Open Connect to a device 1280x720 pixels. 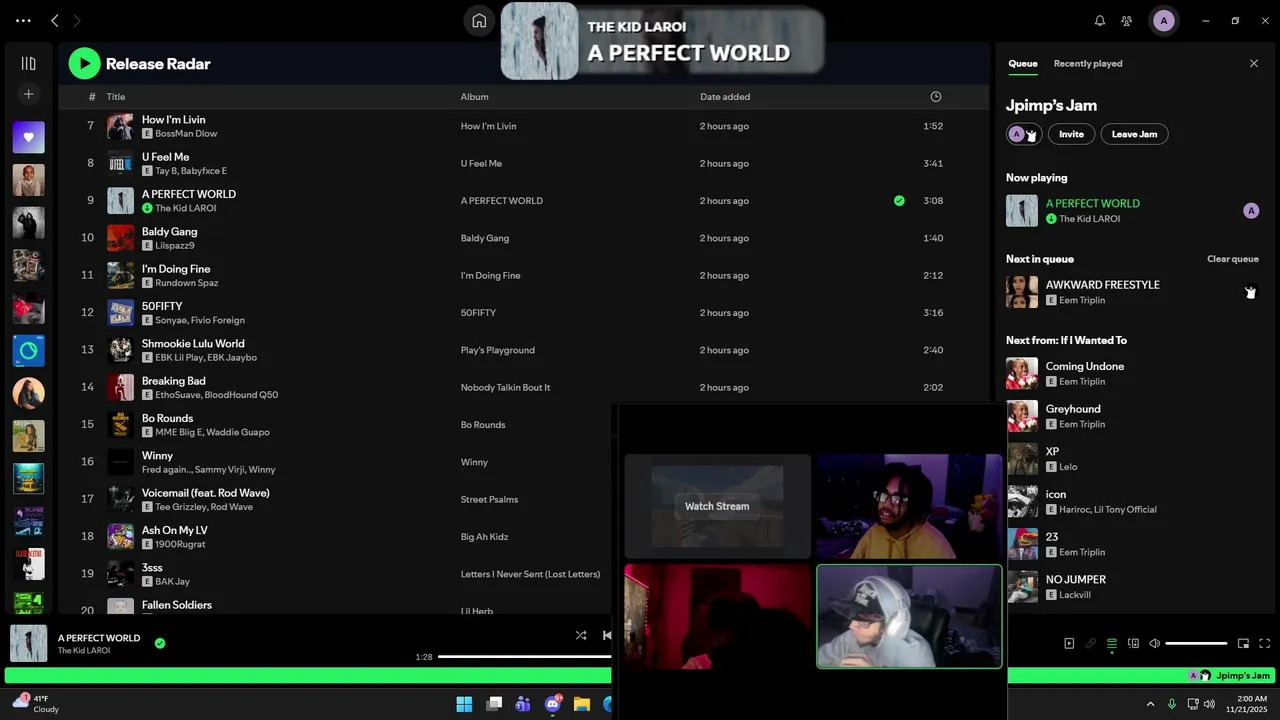coord(1133,644)
